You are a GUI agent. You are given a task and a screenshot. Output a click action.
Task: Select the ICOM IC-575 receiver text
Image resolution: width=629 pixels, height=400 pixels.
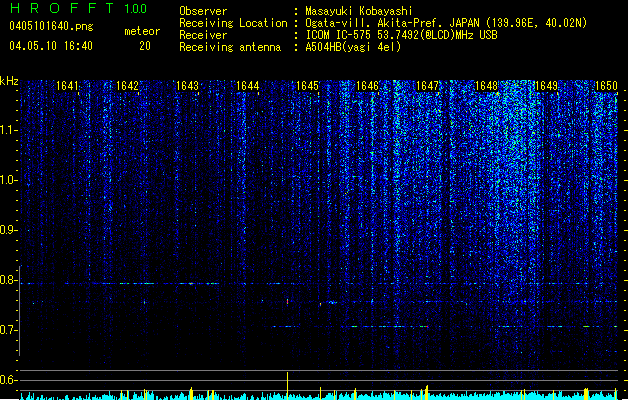pos(402,35)
